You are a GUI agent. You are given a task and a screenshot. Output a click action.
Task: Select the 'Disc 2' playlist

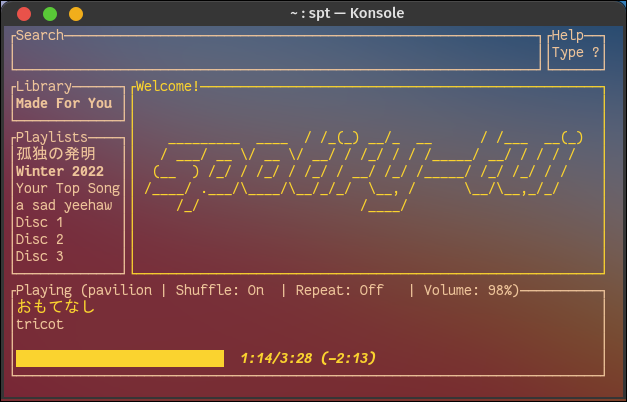[x=40, y=239]
